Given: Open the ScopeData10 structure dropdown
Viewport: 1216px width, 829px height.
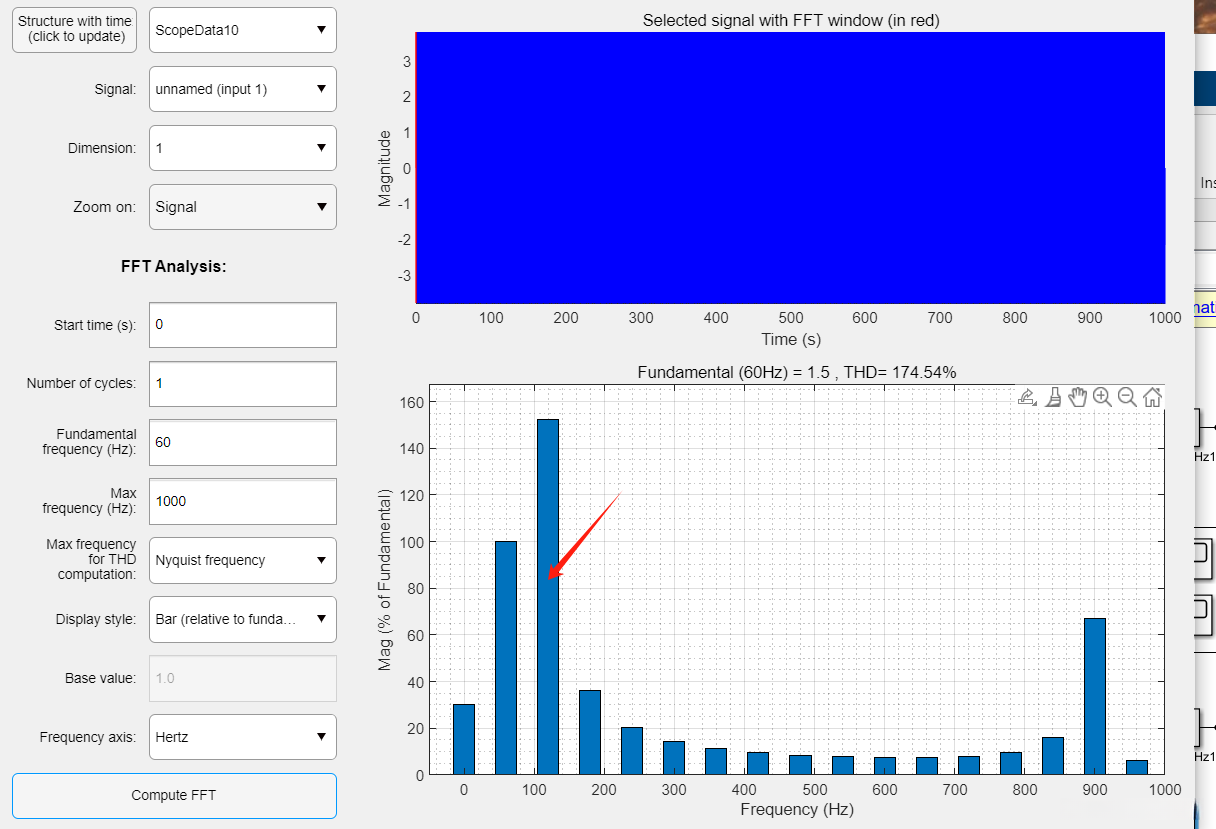Looking at the screenshot, I should 242,30.
